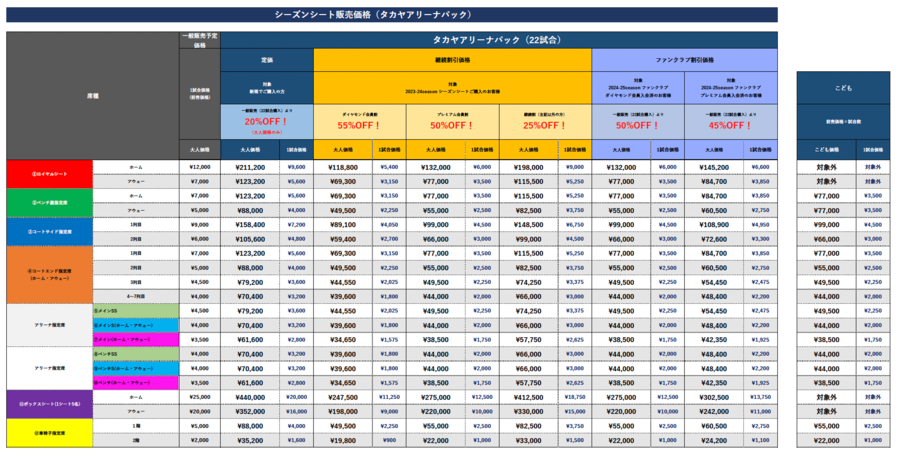Viewport: 900px width, 460px height.
Task: Select the こども column header
Action: [842, 88]
